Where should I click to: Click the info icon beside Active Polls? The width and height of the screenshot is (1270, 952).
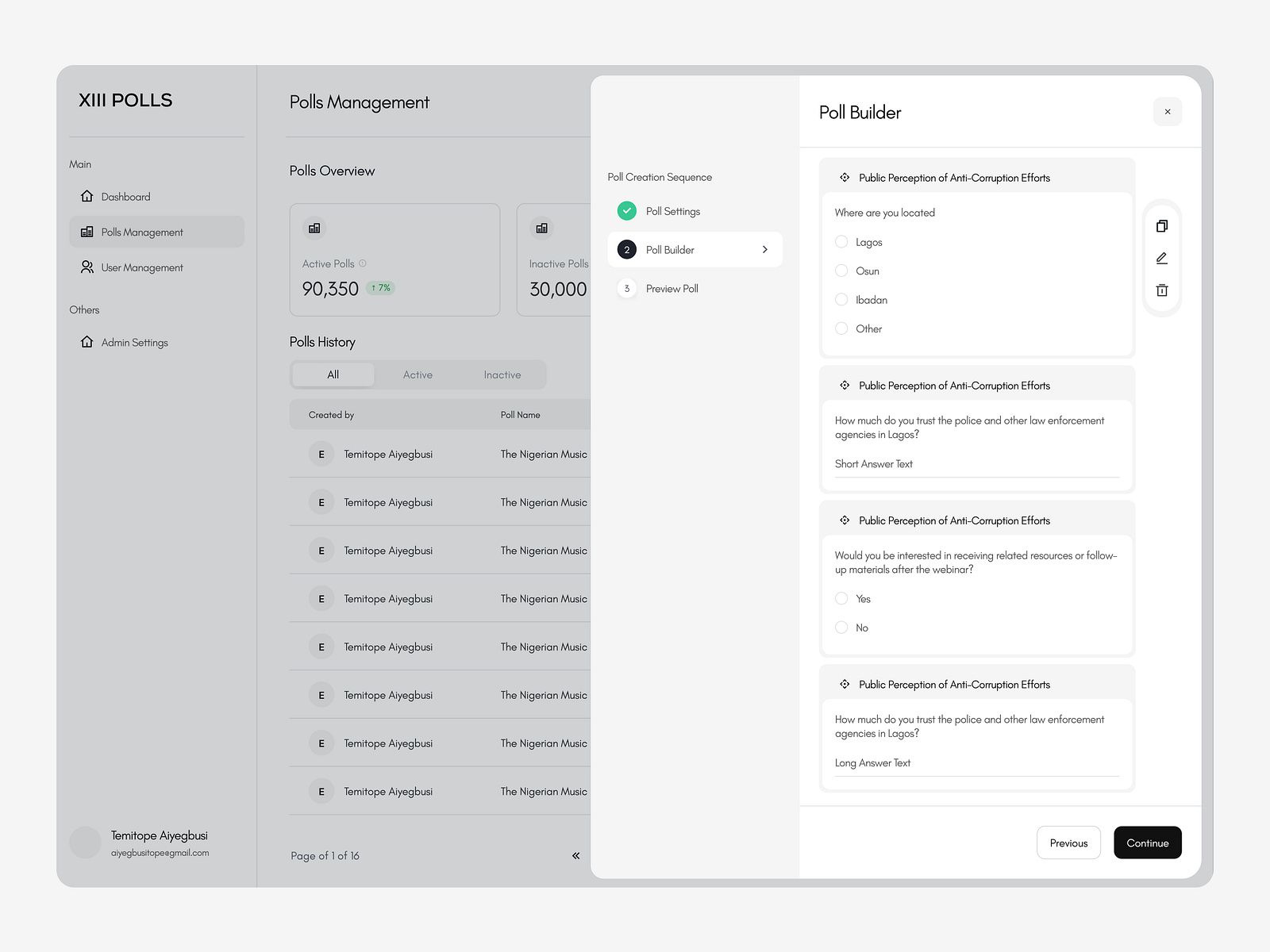pos(364,263)
